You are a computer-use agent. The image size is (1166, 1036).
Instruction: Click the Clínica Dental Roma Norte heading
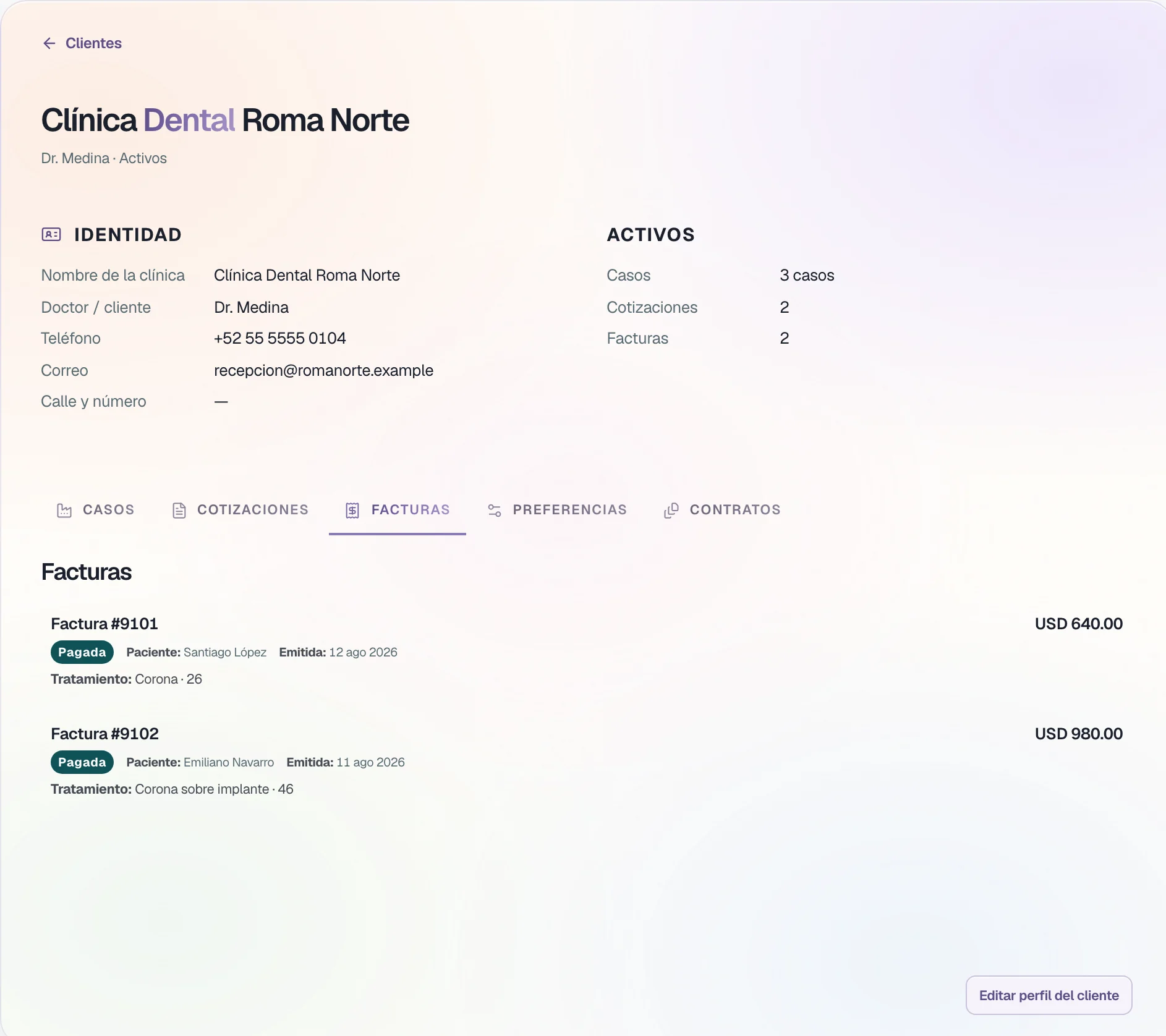click(x=225, y=120)
